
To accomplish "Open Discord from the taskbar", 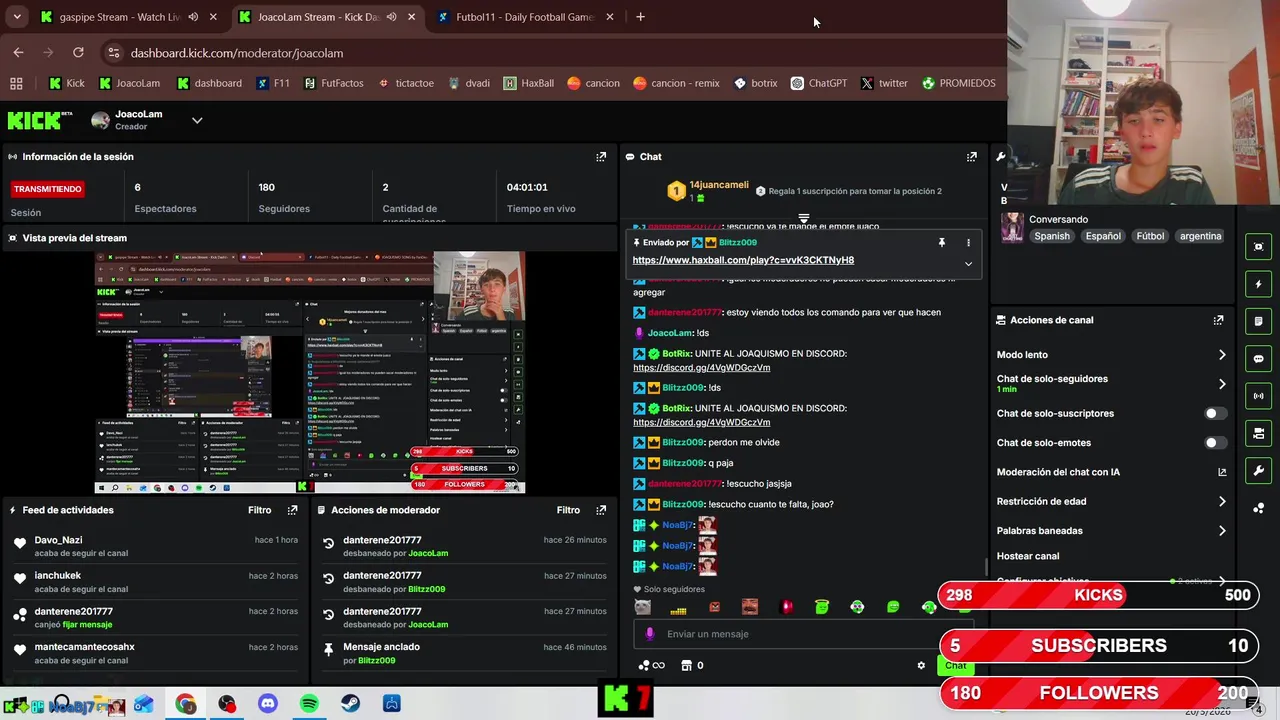I will pyautogui.click(x=267, y=704).
